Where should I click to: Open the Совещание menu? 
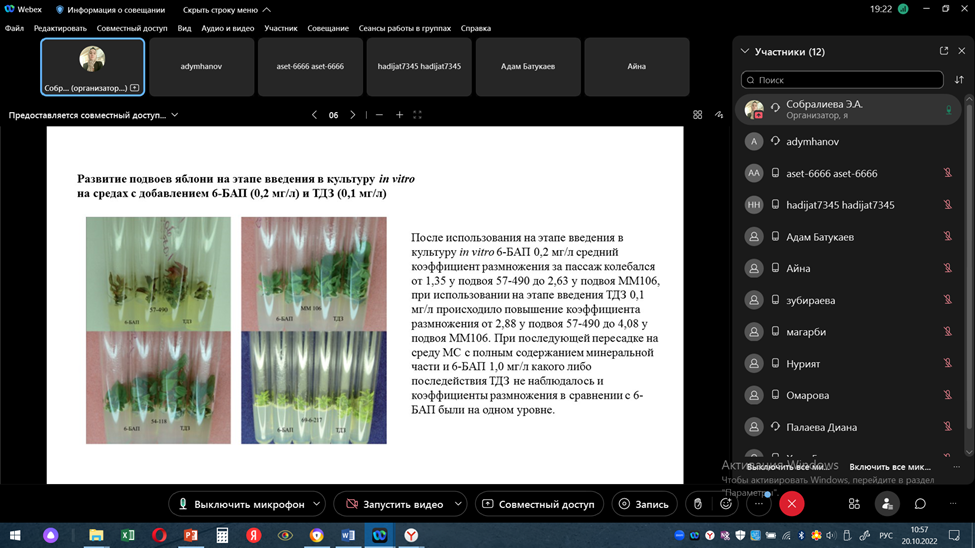328,28
